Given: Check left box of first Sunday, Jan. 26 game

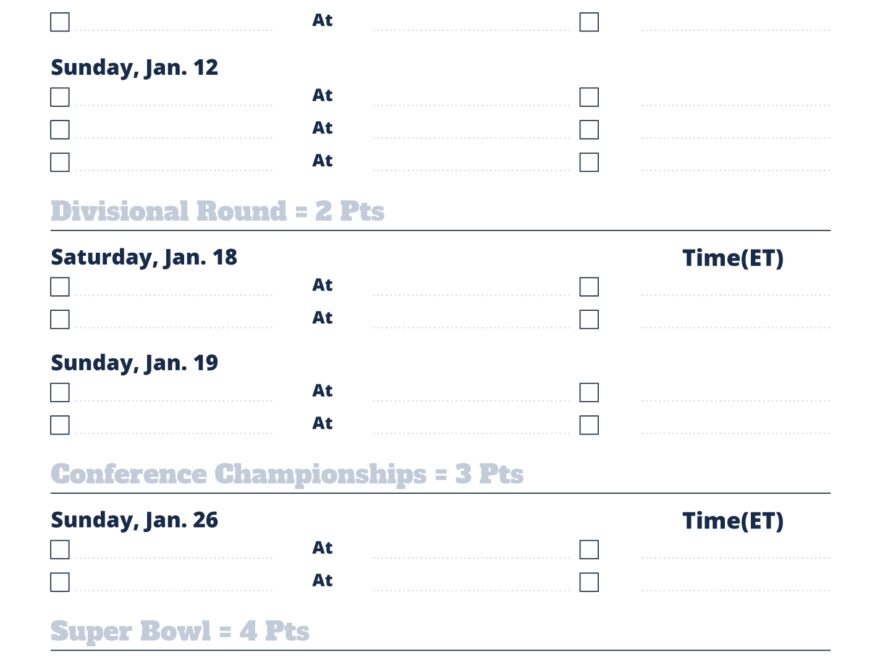Looking at the screenshot, I should pos(60,550).
